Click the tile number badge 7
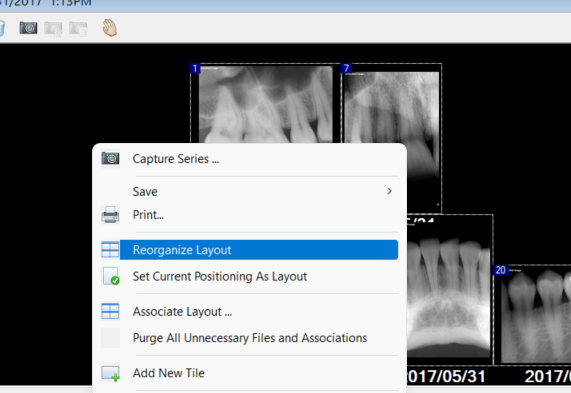Image resolution: width=571 pixels, height=393 pixels. [x=346, y=68]
